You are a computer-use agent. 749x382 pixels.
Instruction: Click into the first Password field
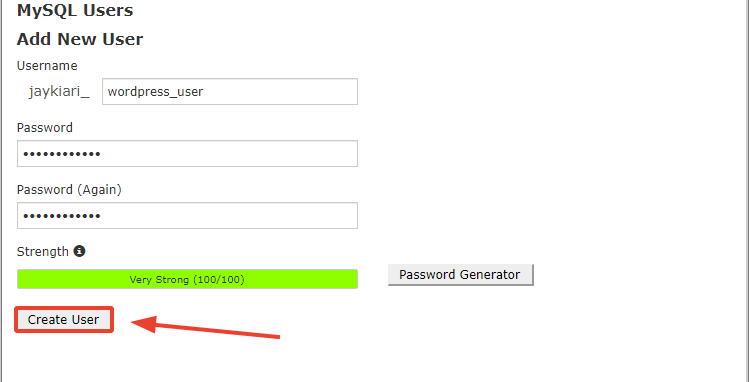[x=187, y=154]
